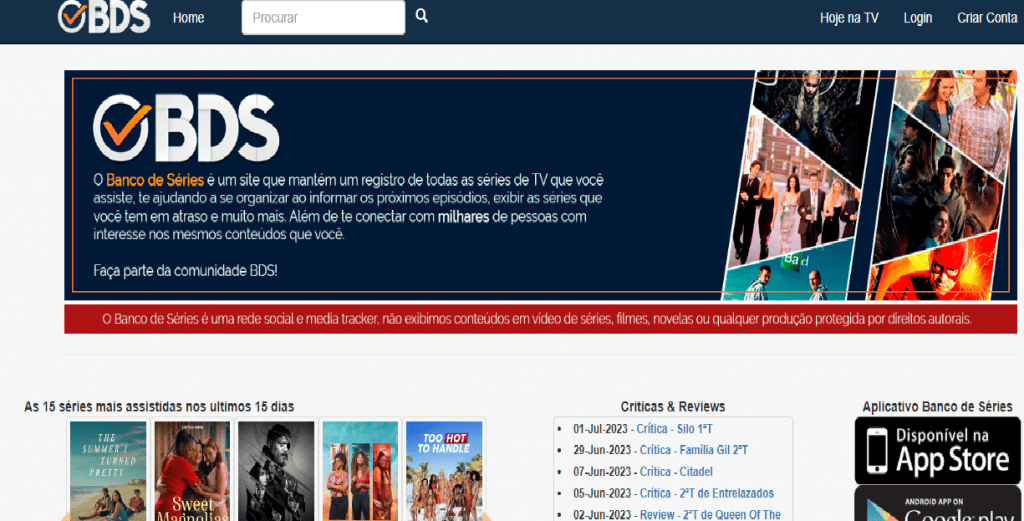The image size is (1024, 521).
Task: Click the Banco de Séries orange link
Action: click(155, 180)
